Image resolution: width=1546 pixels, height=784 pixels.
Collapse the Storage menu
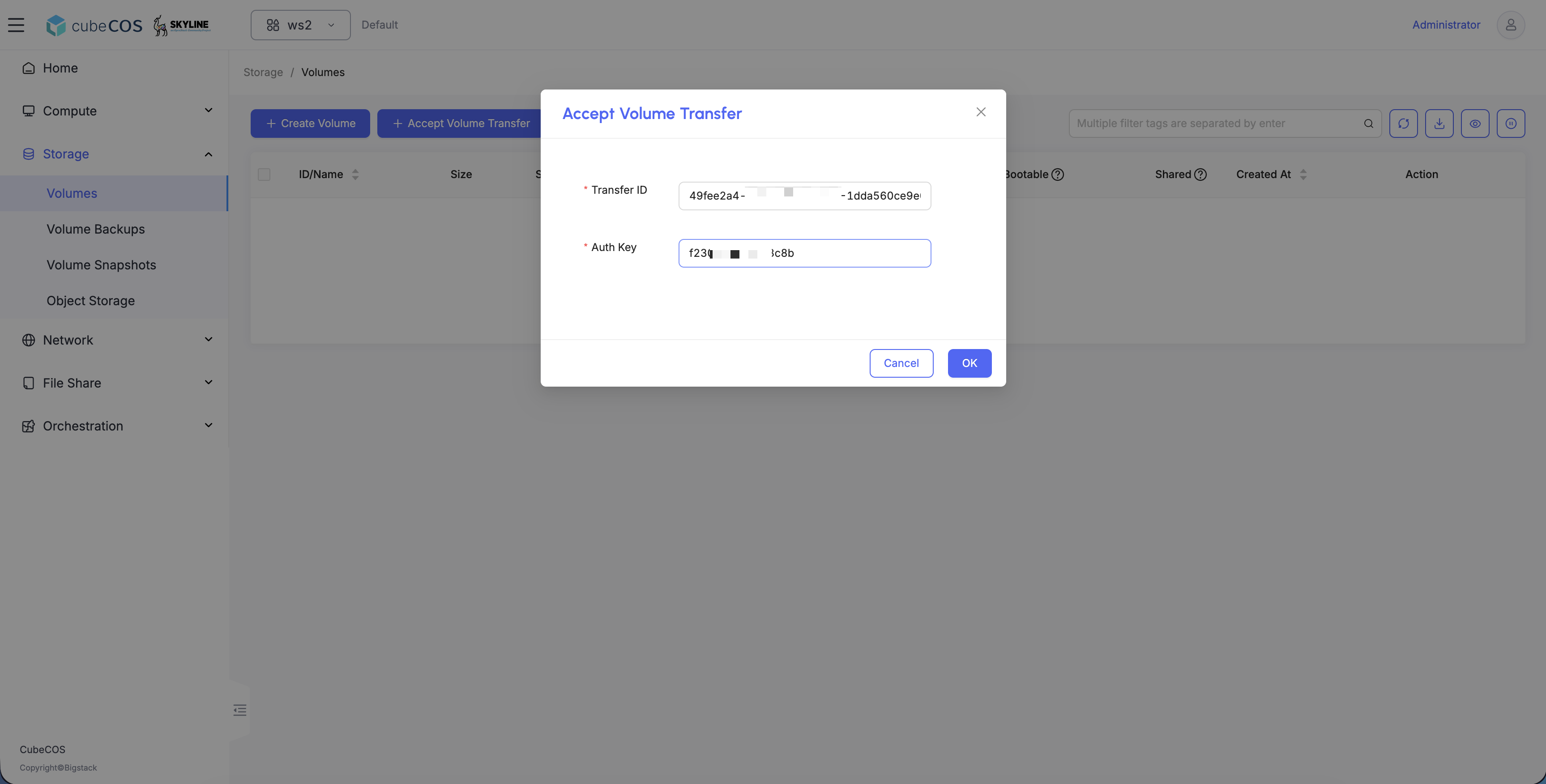(x=114, y=154)
